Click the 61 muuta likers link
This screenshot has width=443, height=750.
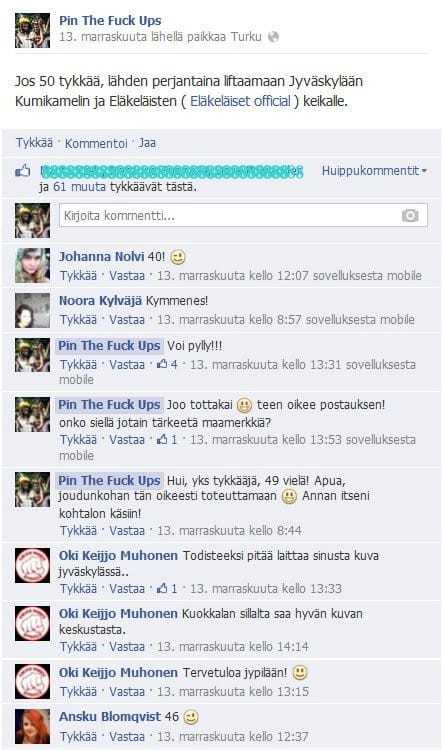coord(79,187)
